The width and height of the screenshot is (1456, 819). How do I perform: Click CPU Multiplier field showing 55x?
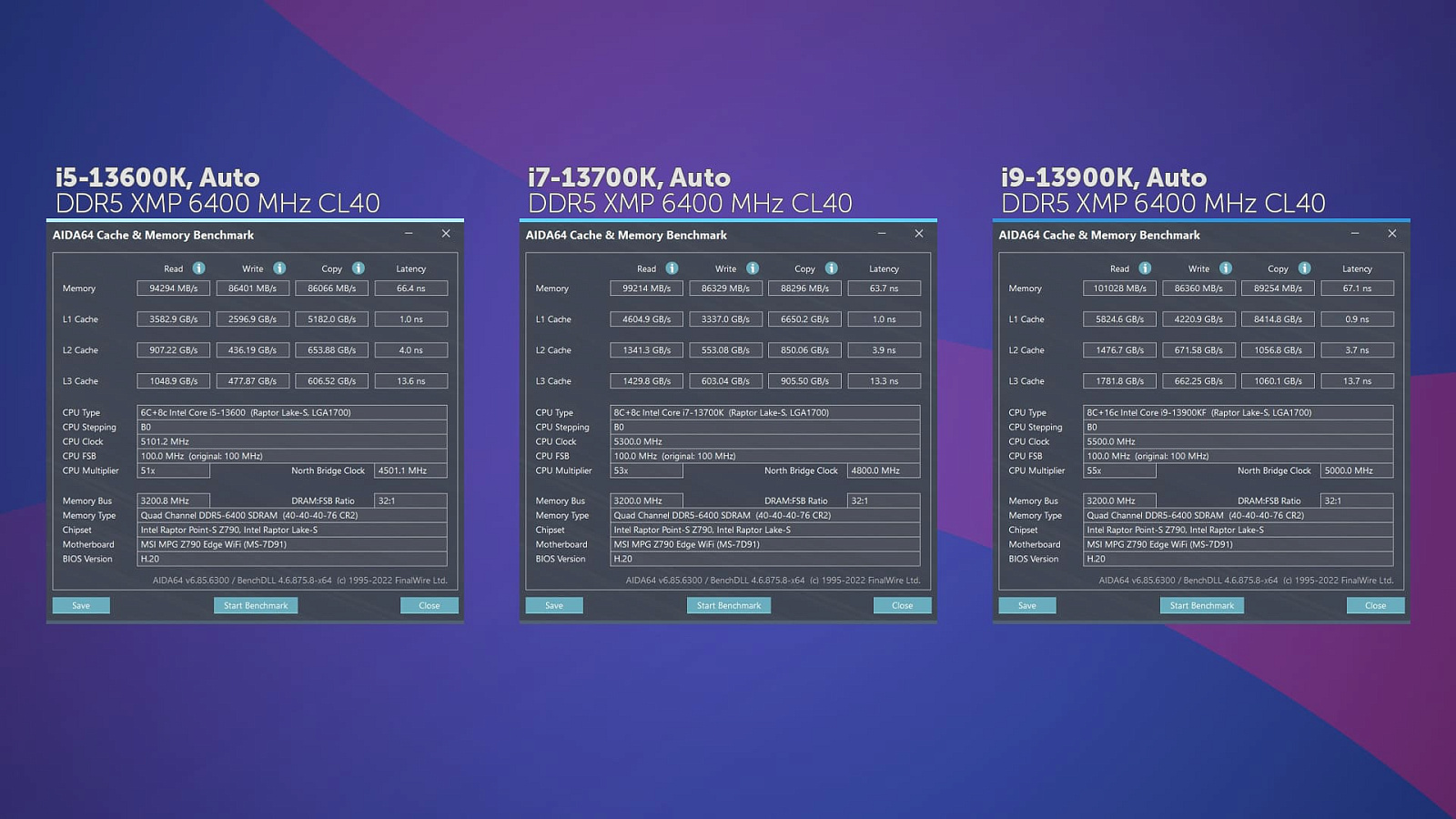(x=1120, y=470)
